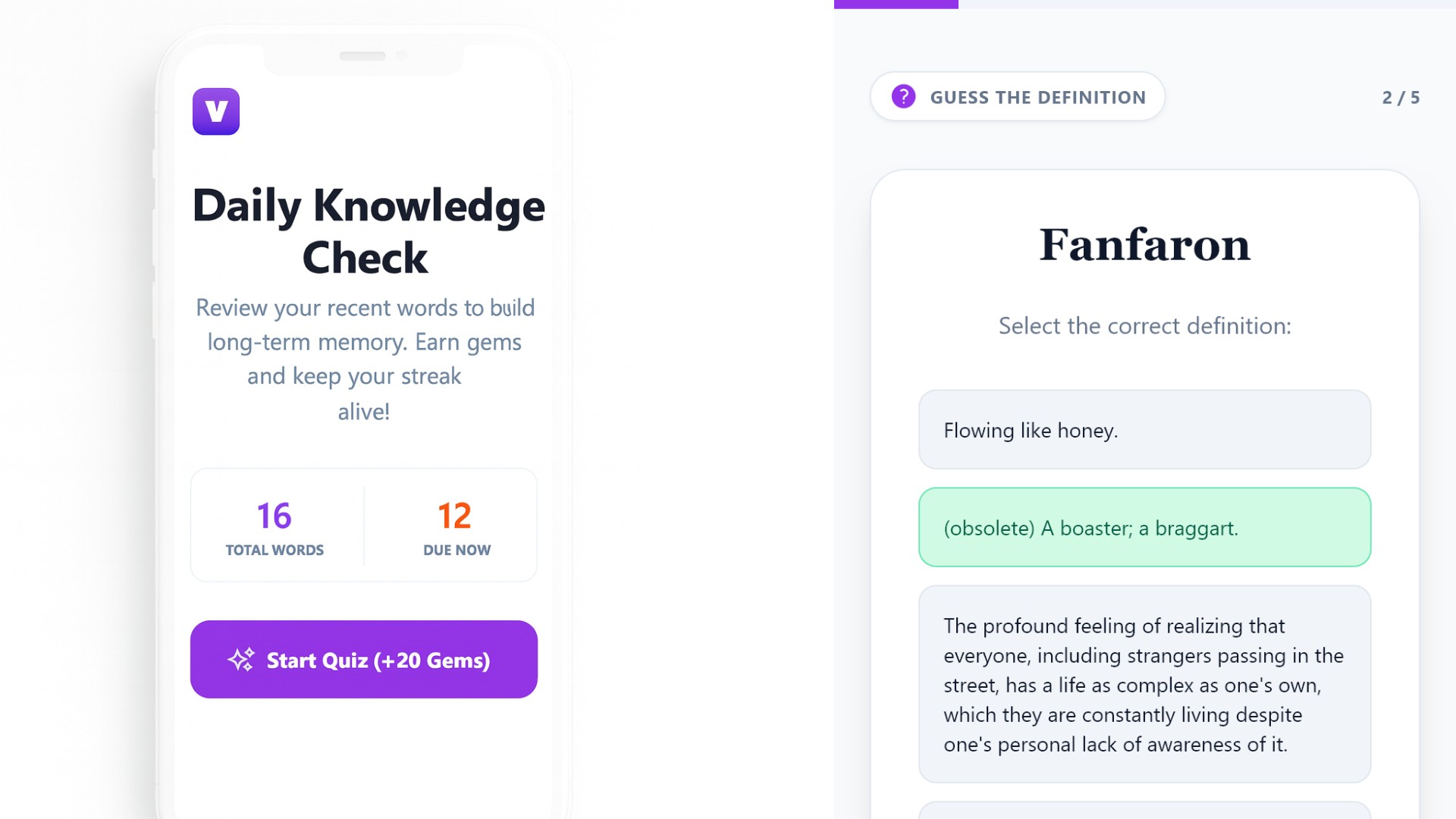Pick the "profound feeling of realizing" definition
The image size is (1456, 819).
pos(1144,684)
